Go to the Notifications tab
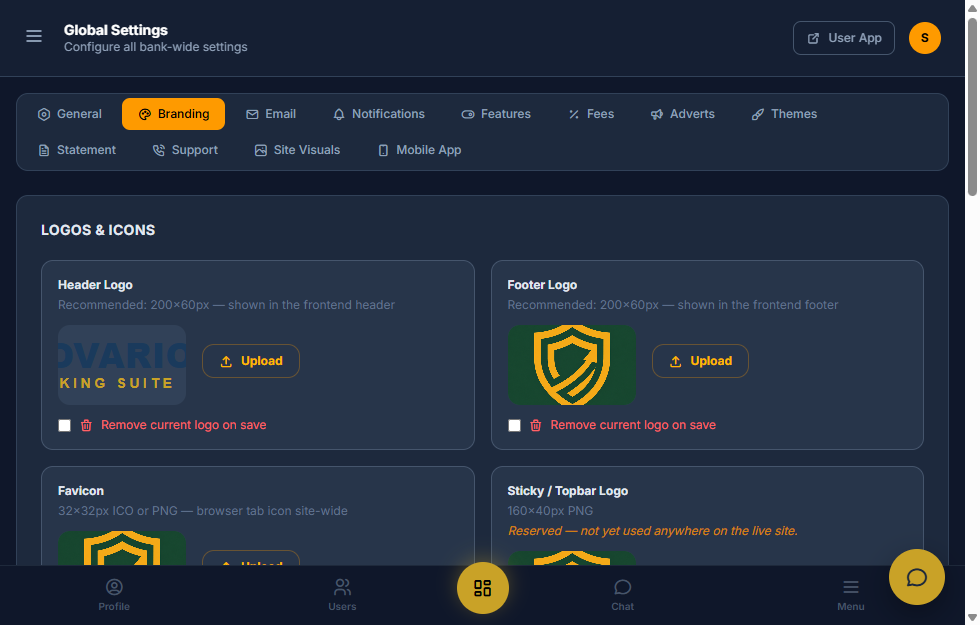Image resolution: width=980 pixels, height=625 pixels. [379, 114]
